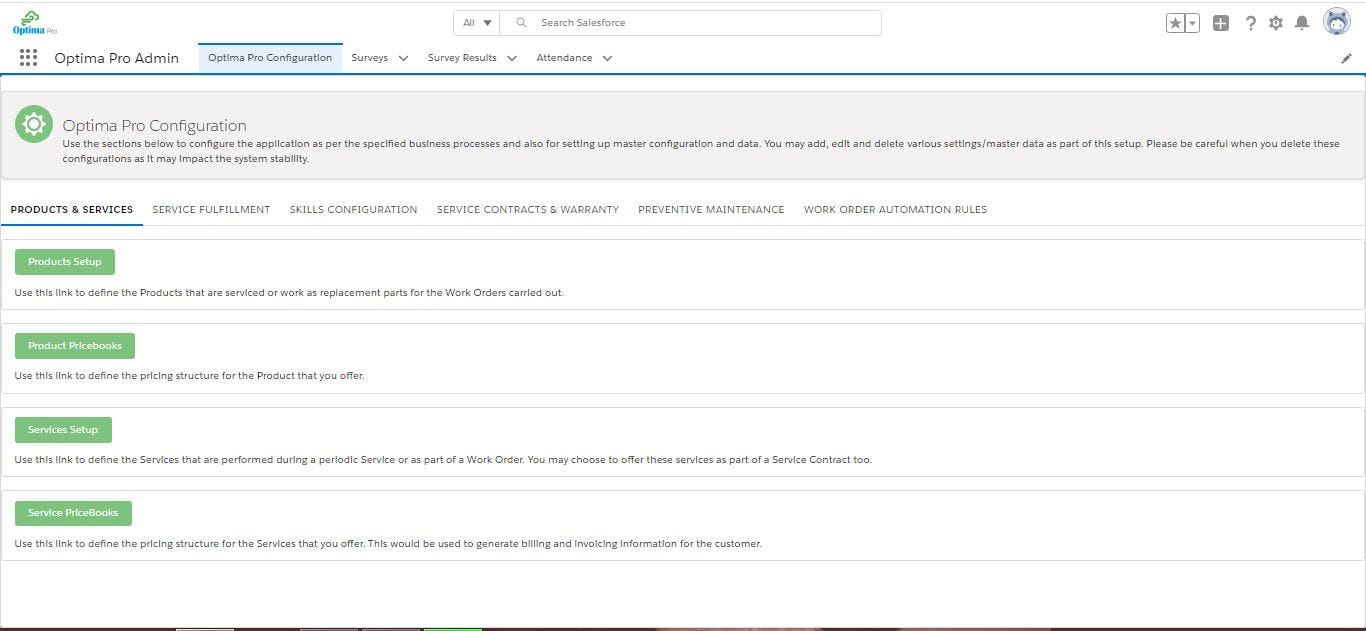
Task: Switch to the SERVICE FULFILLMENT tab
Action: tap(211, 210)
